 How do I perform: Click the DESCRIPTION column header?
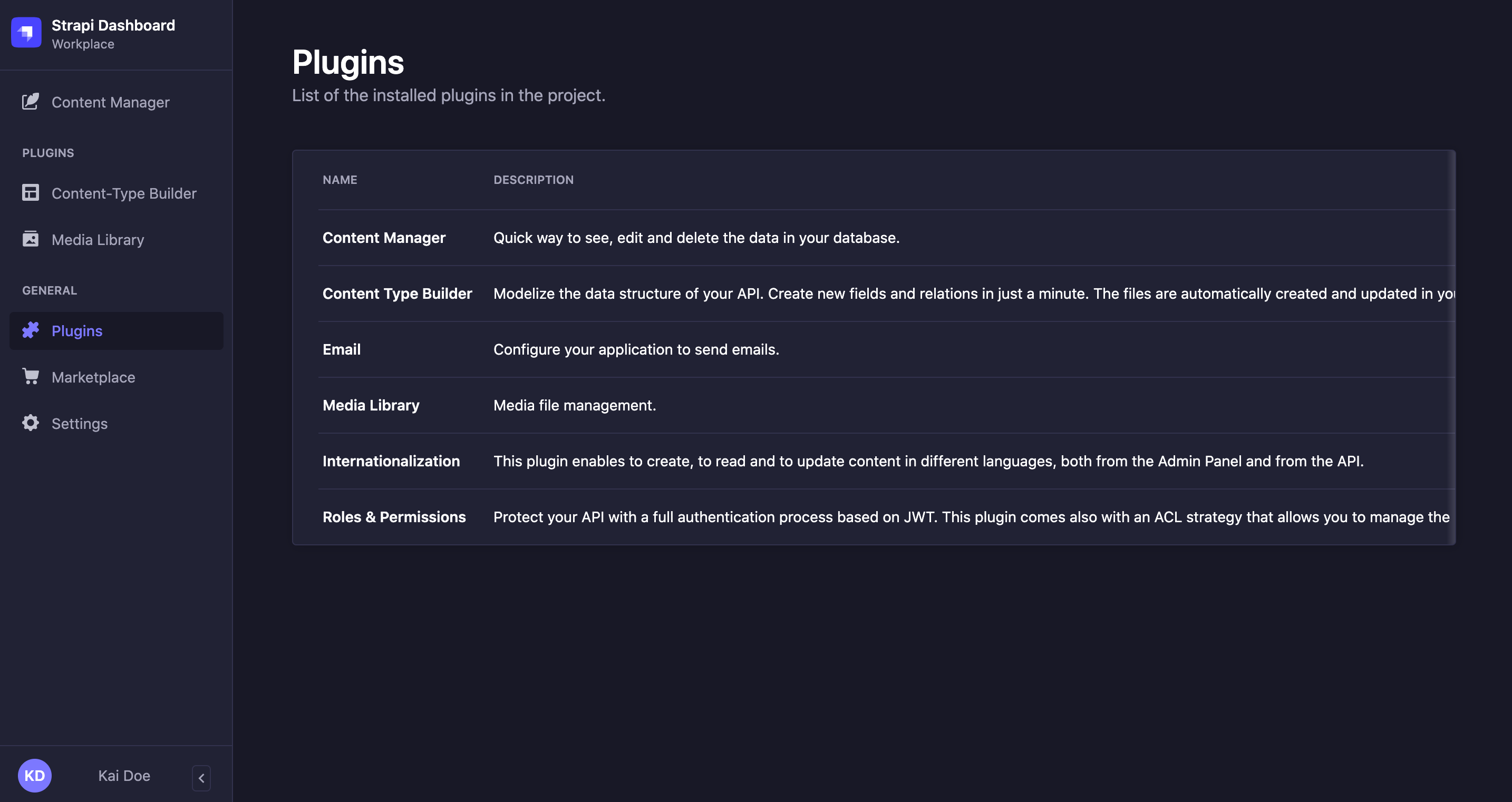click(533, 180)
